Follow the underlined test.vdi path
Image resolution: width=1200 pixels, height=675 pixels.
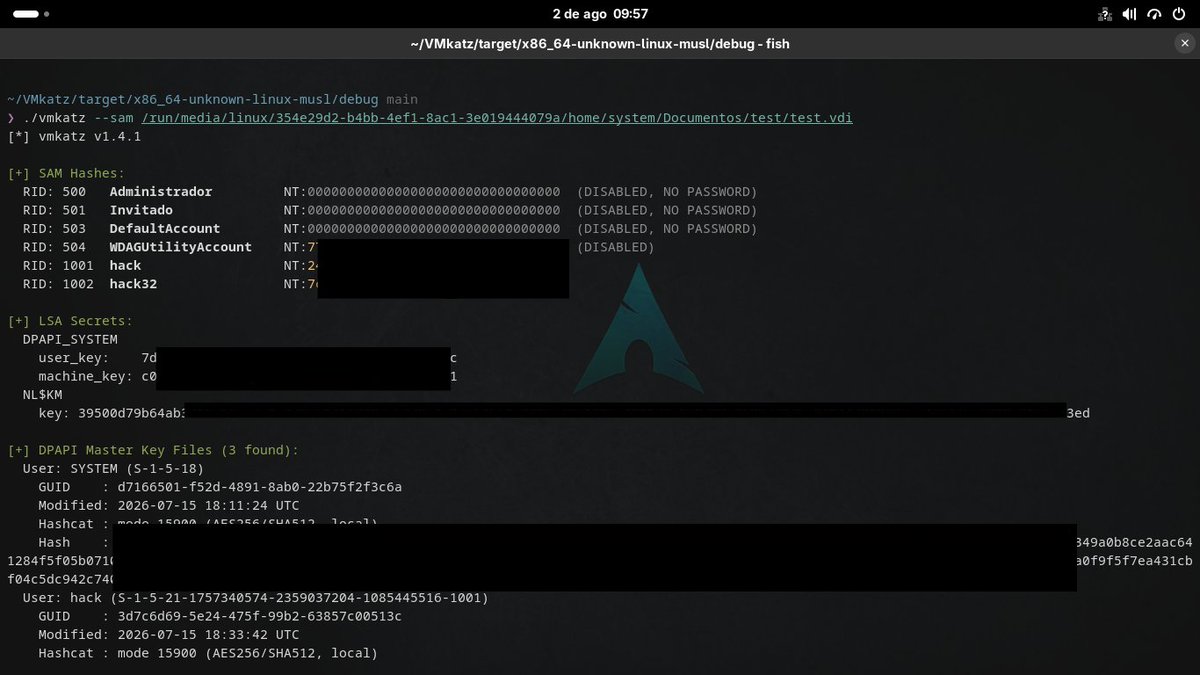tap(497, 118)
